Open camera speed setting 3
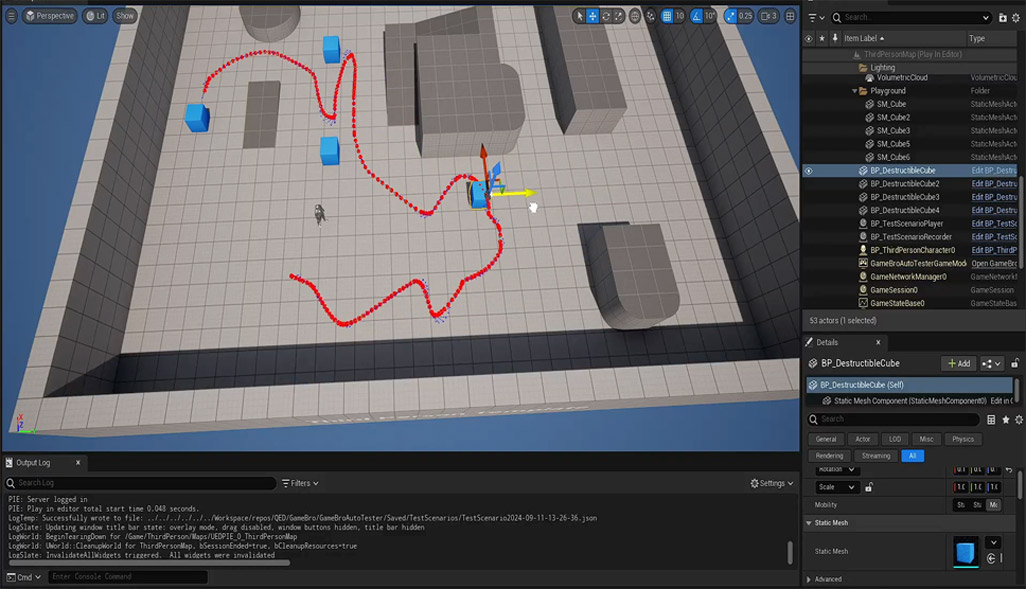Viewport: 1026px width, 589px height. 769,16
